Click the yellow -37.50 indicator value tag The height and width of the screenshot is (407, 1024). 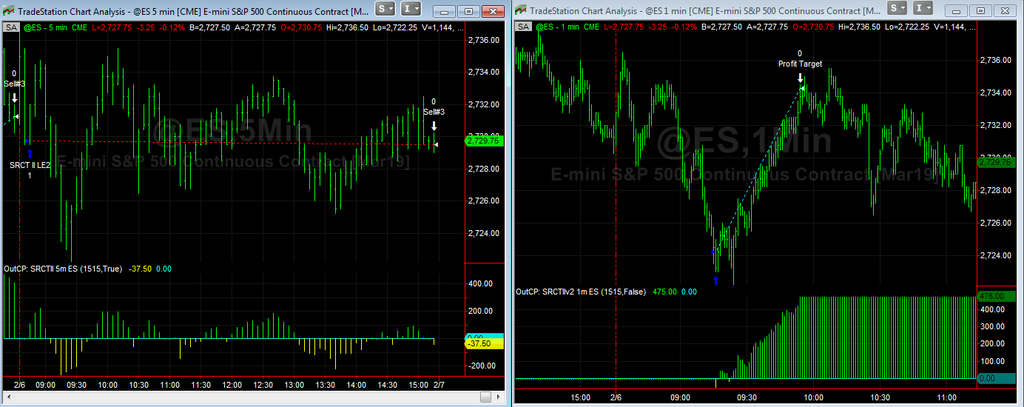pos(483,343)
